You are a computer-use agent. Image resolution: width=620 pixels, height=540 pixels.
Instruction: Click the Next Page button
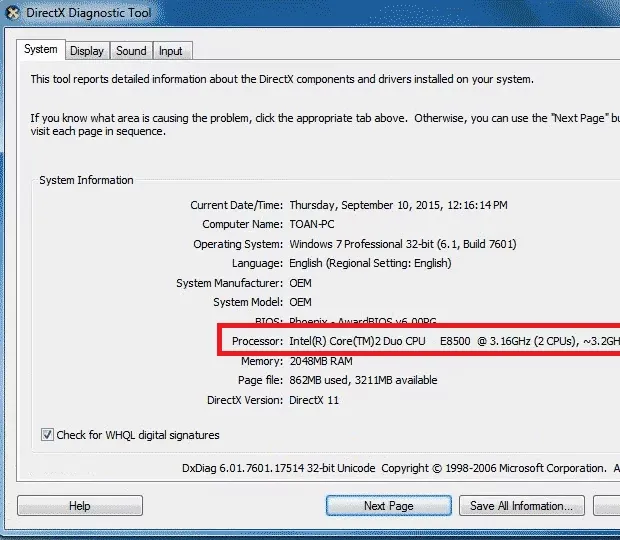(388, 506)
